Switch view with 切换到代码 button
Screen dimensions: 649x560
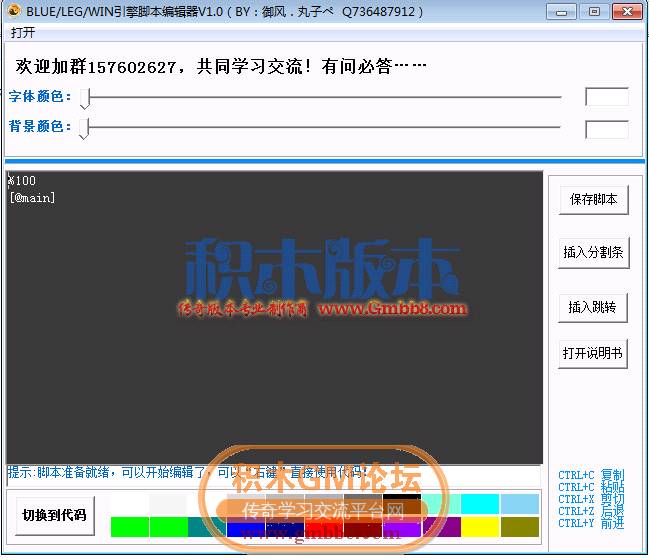click(55, 515)
